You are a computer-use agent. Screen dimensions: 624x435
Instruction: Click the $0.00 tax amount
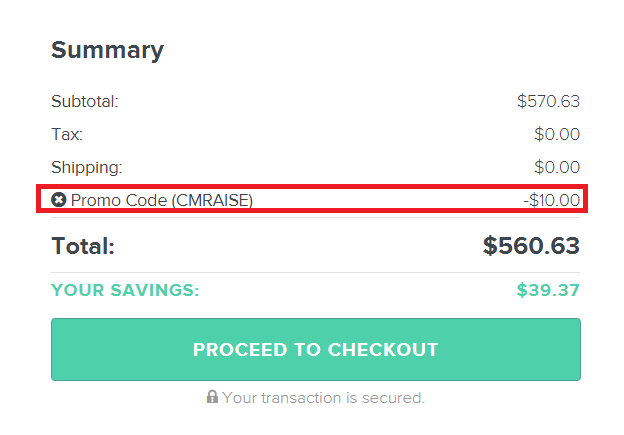click(557, 134)
